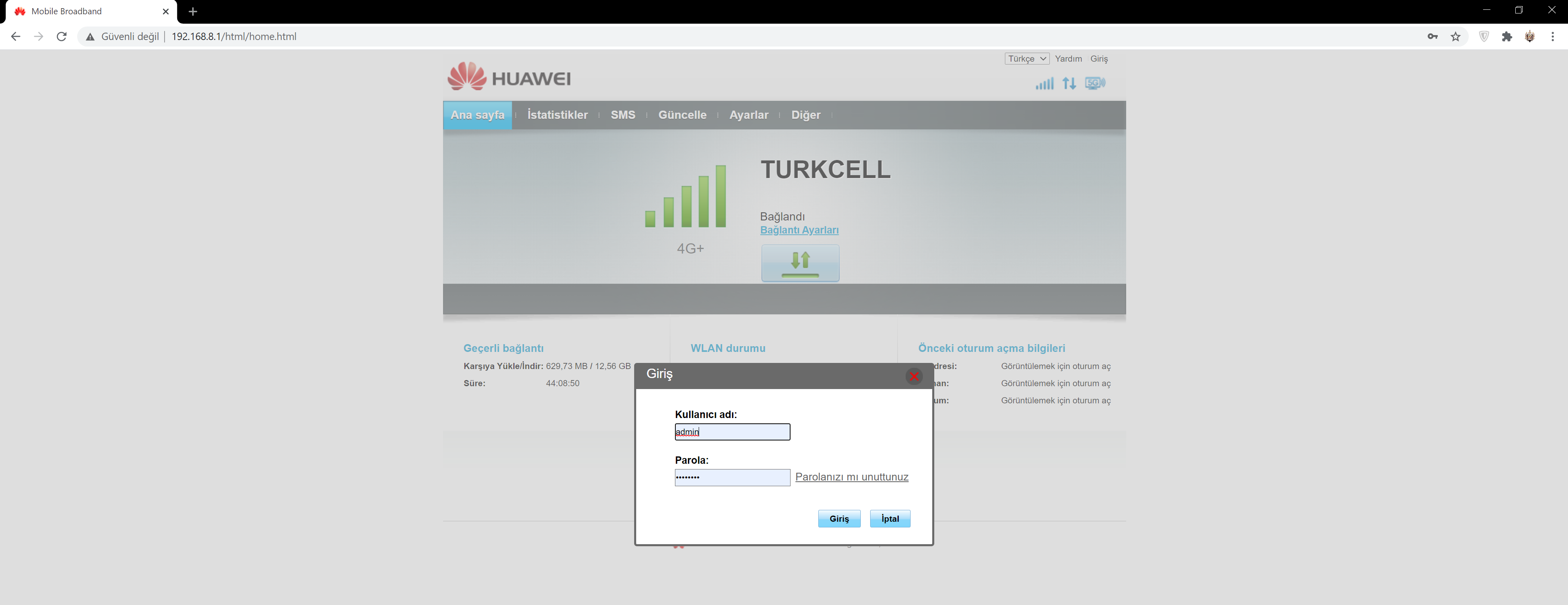Image resolution: width=1568 pixels, height=605 pixels.
Task: Close the Mobile Broadband tab
Action: pos(165,11)
